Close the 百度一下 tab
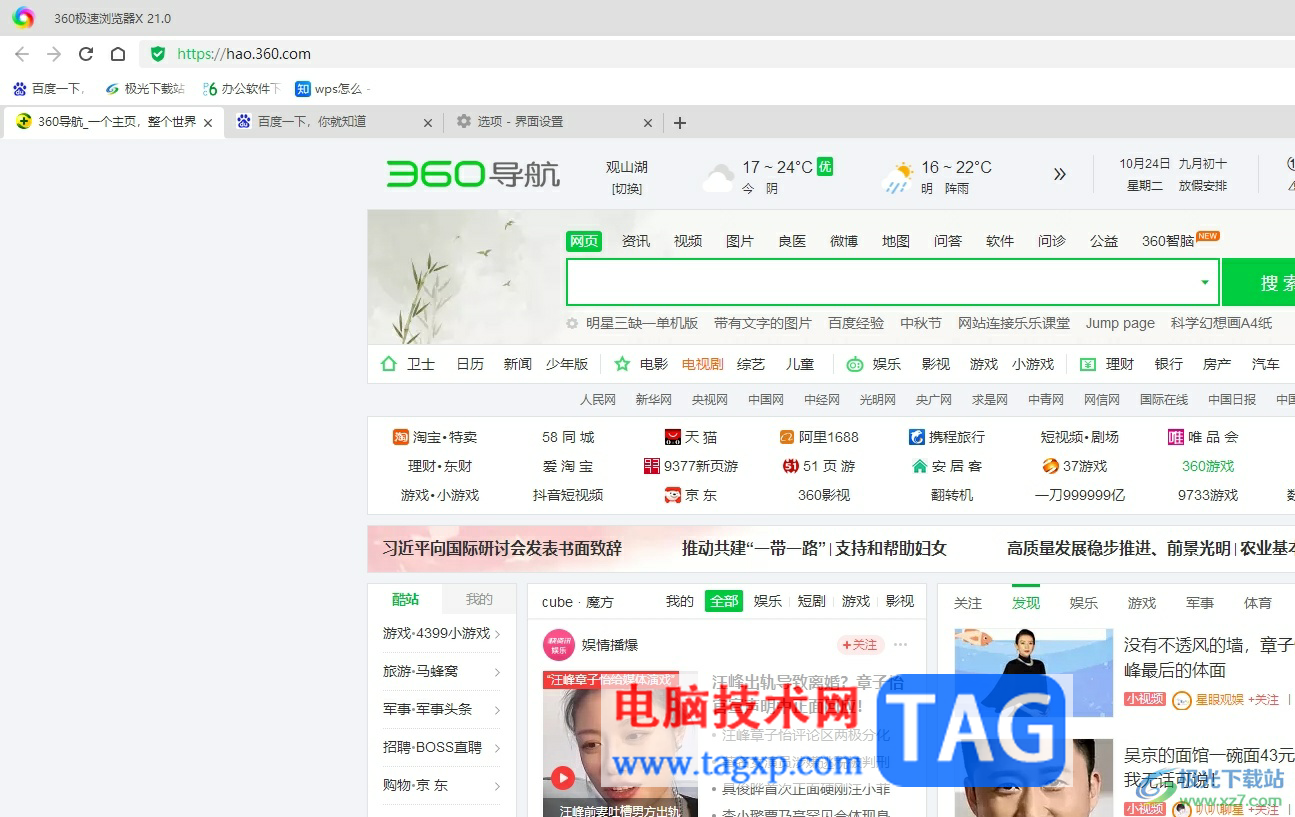1295x817 pixels. click(x=428, y=123)
